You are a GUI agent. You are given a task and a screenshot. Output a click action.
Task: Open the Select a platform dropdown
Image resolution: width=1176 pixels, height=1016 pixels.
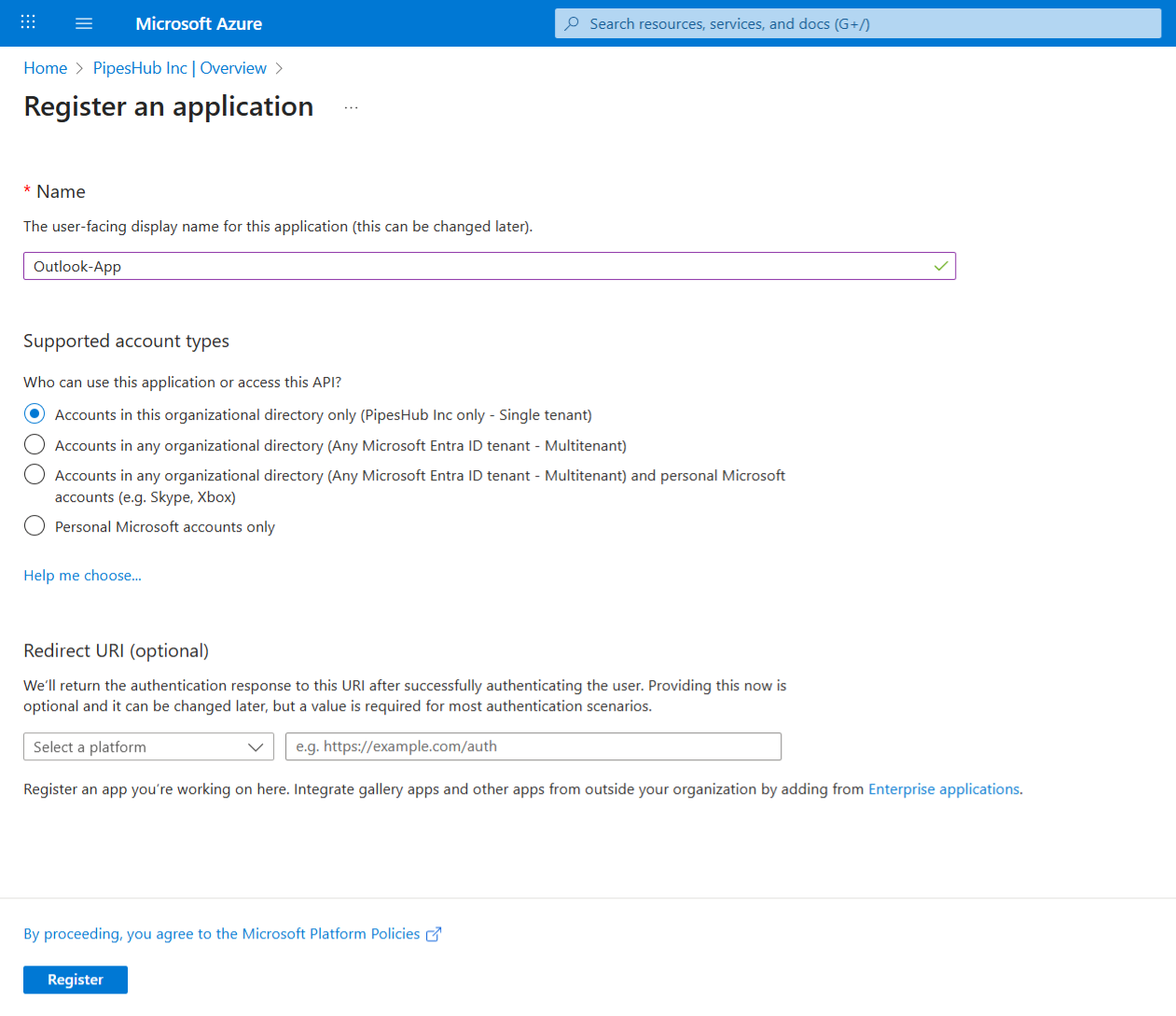coord(148,746)
